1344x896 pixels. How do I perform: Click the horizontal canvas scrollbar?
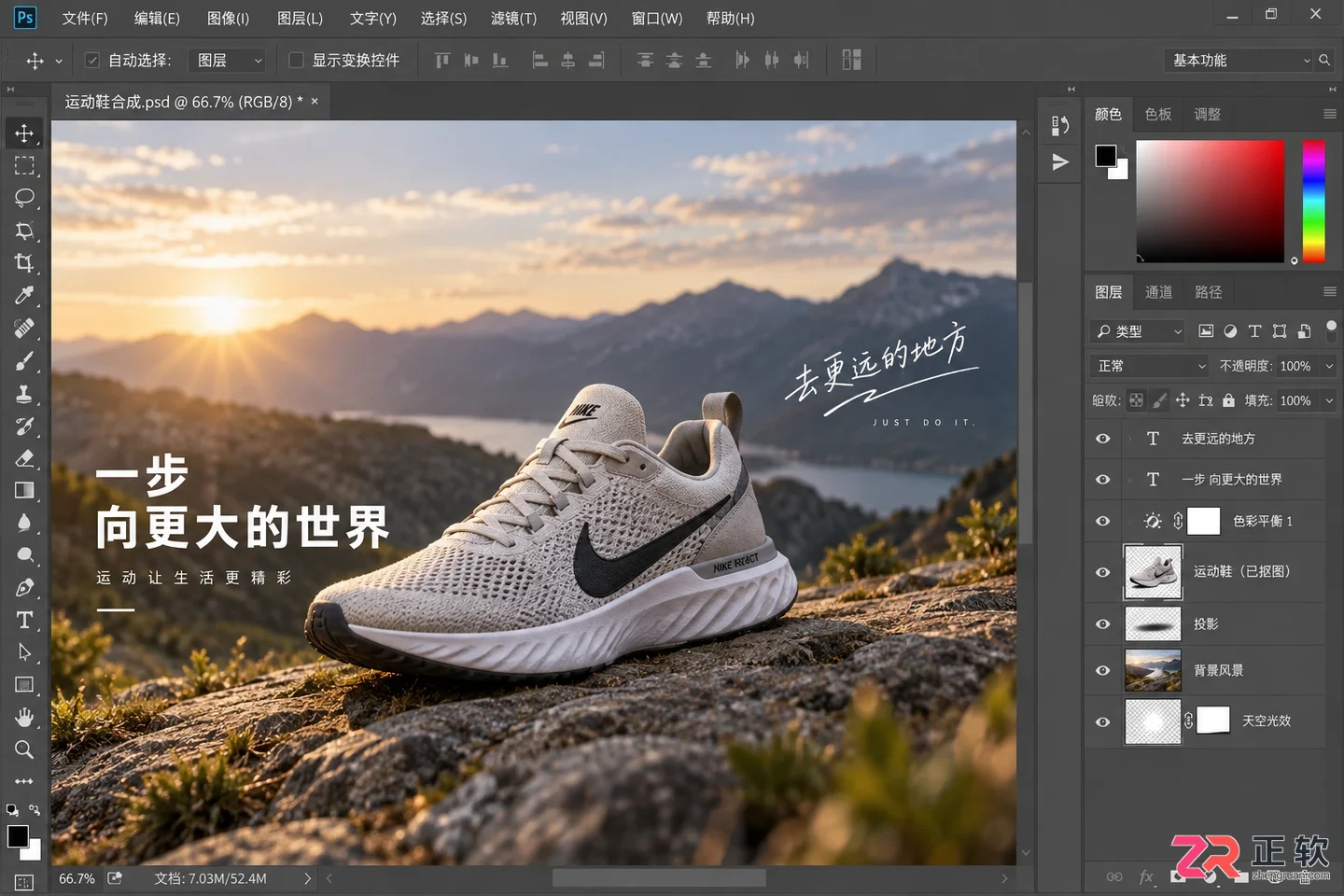[659, 878]
